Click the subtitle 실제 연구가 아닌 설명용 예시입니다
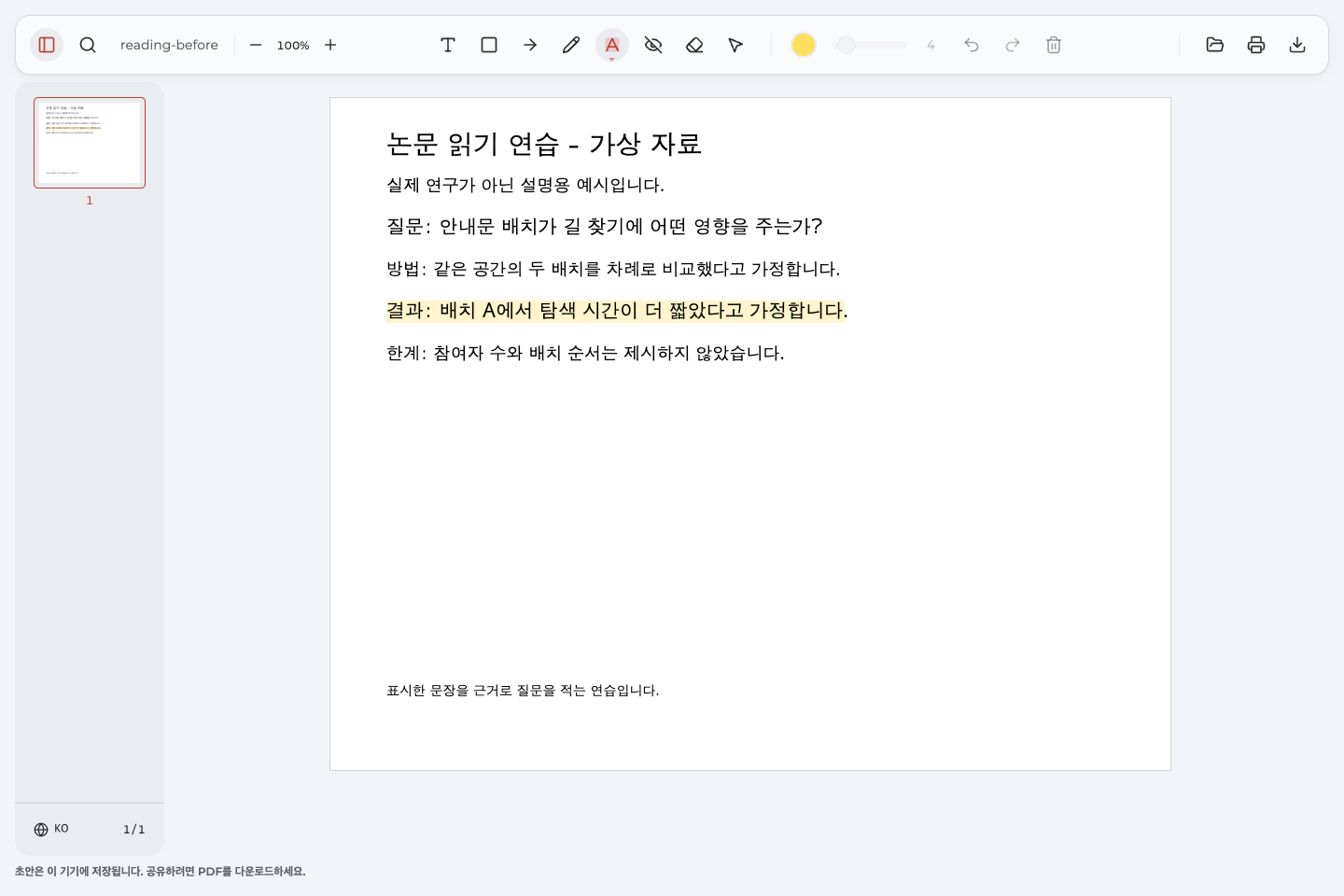The image size is (1344, 896). click(525, 185)
